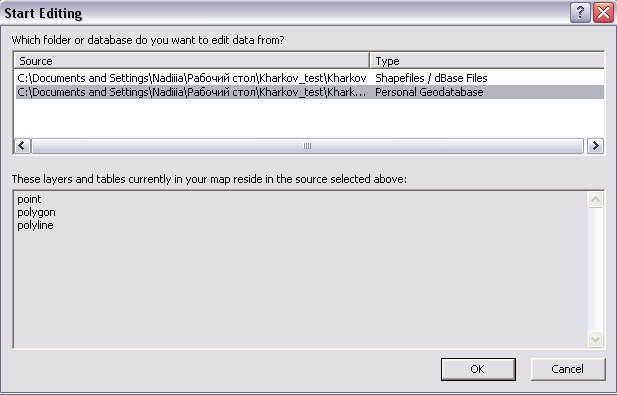This screenshot has height=395, width=617.
Task: Click the Type column header
Action: [x=487, y=61]
